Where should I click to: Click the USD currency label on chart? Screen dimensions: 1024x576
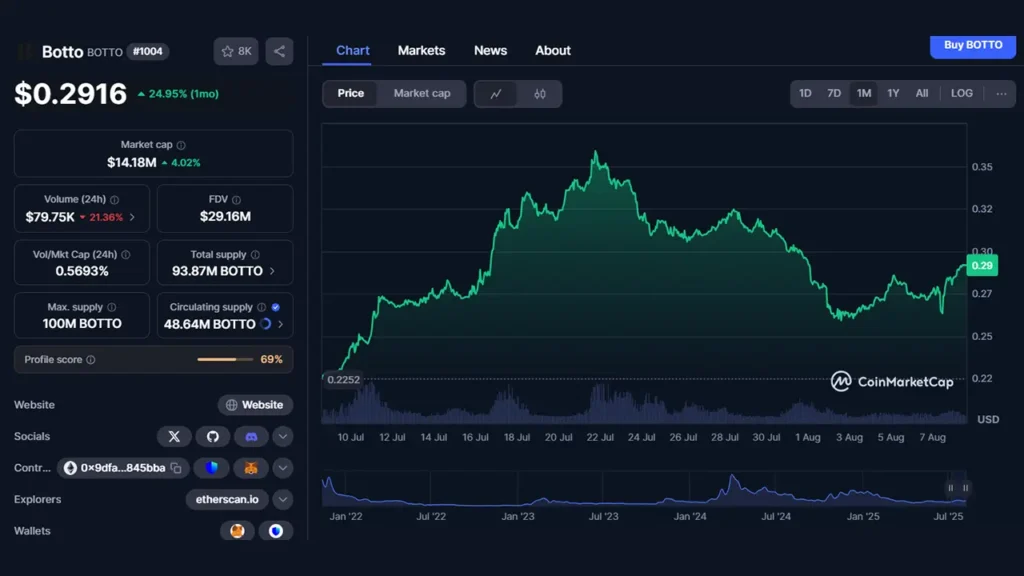tap(988, 419)
